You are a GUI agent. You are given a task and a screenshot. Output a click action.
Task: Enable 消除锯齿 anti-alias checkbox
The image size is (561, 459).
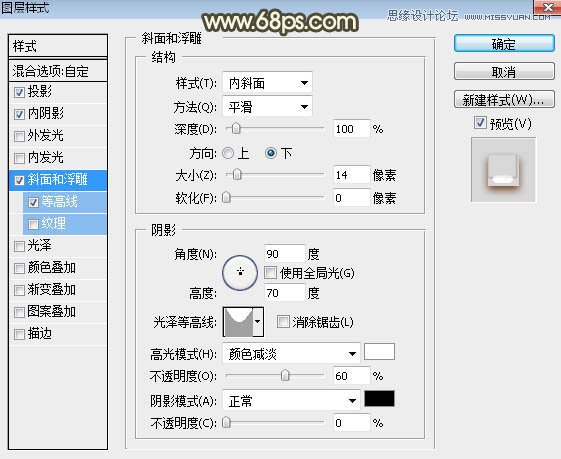click(x=283, y=322)
